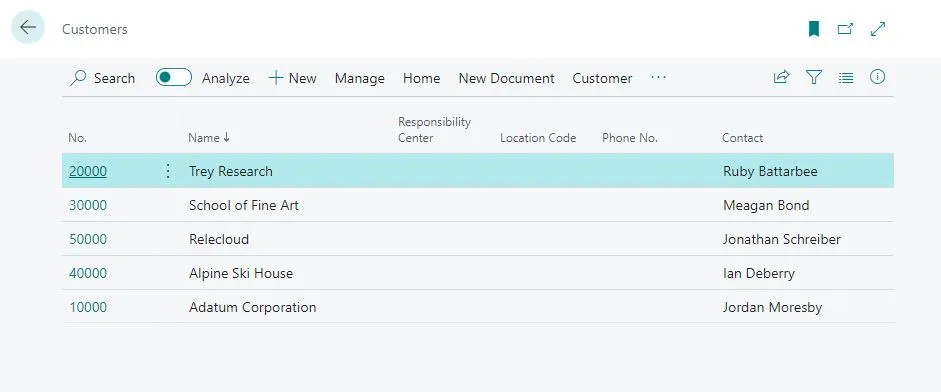Go back using the arrow button

[x=28, y=28]
